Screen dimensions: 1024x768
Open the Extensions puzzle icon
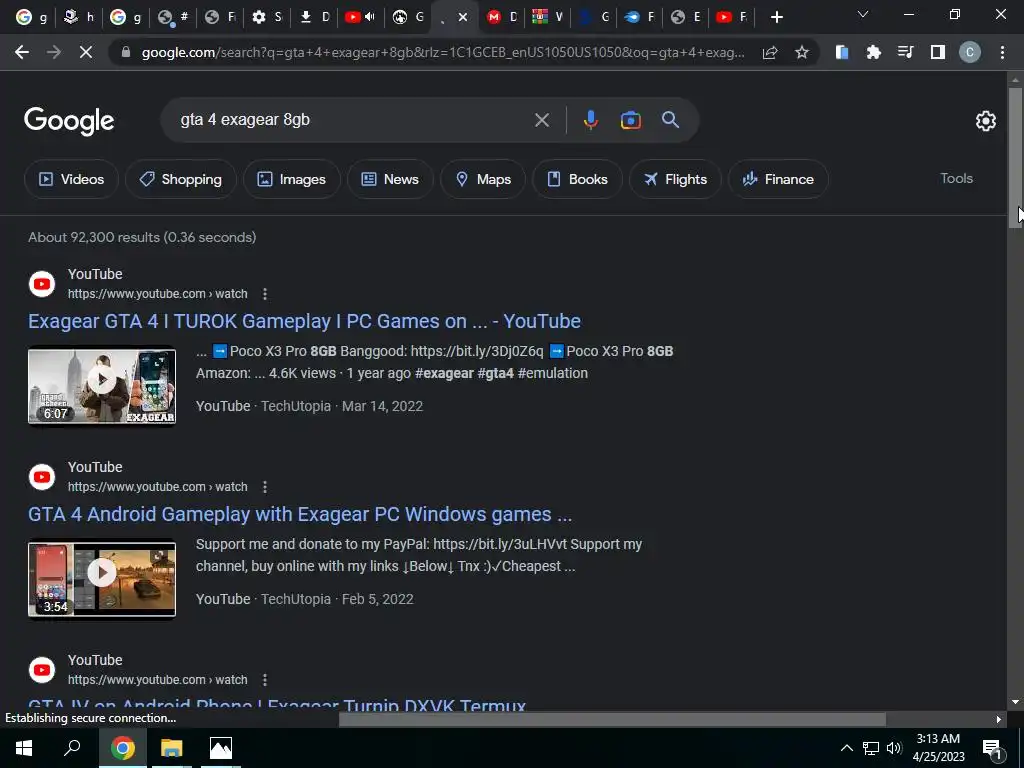[873, 52]
